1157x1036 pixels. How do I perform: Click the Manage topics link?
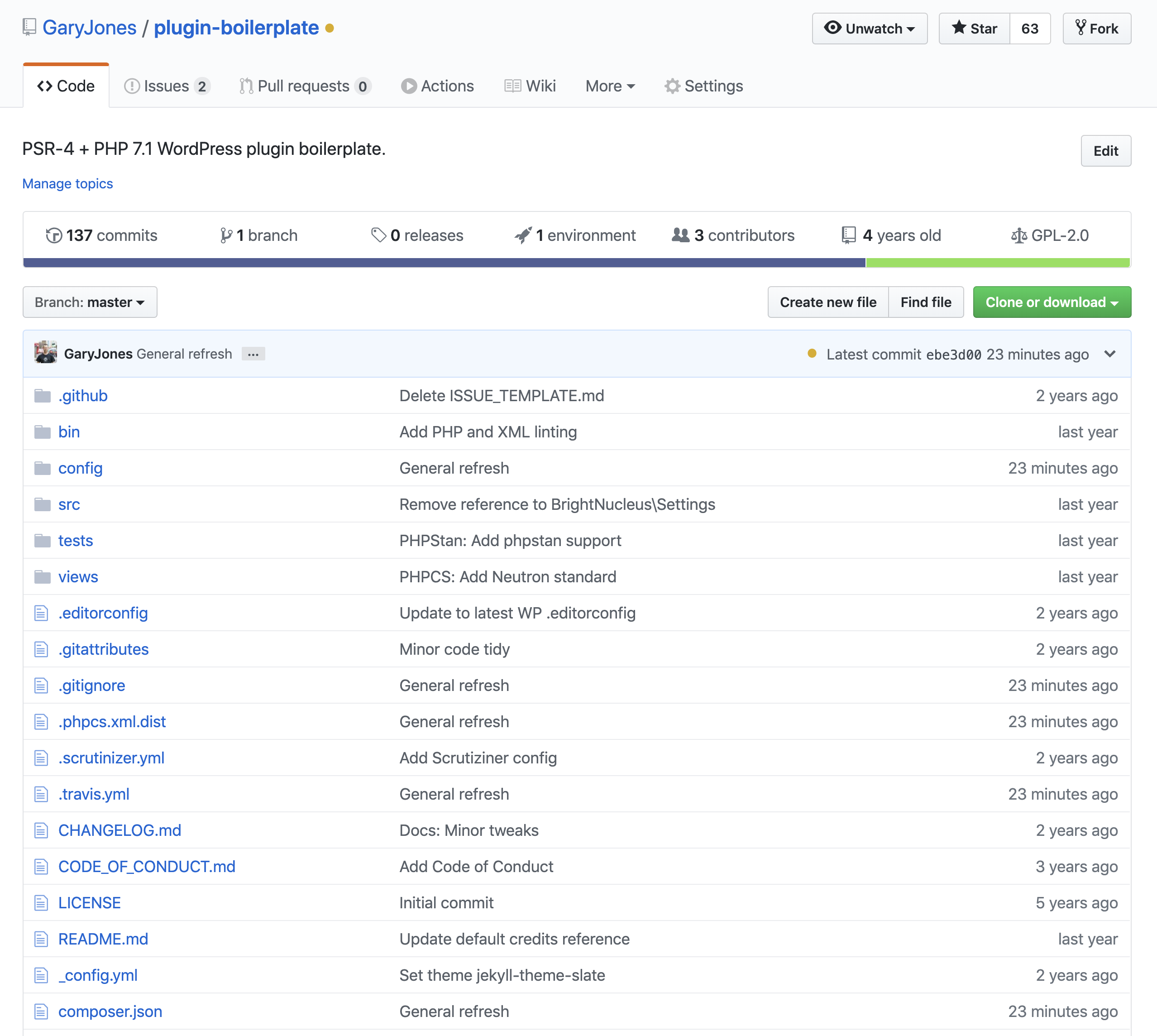click(68, 184)
